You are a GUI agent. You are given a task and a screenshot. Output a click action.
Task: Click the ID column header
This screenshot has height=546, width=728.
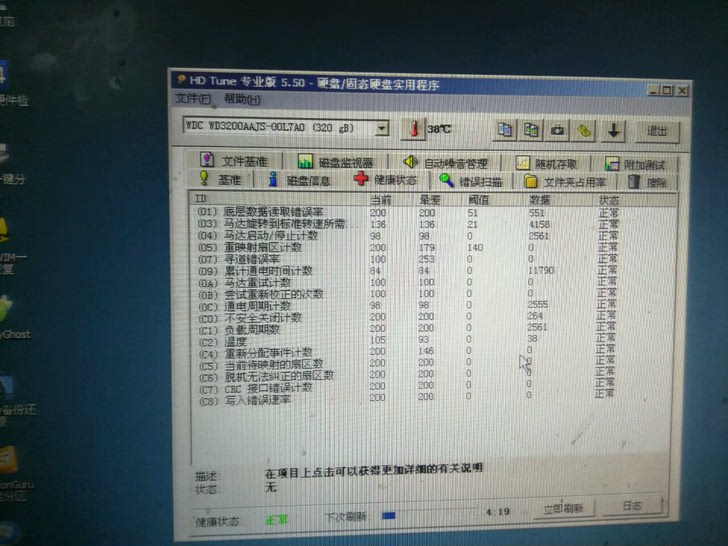pos(279,199)
